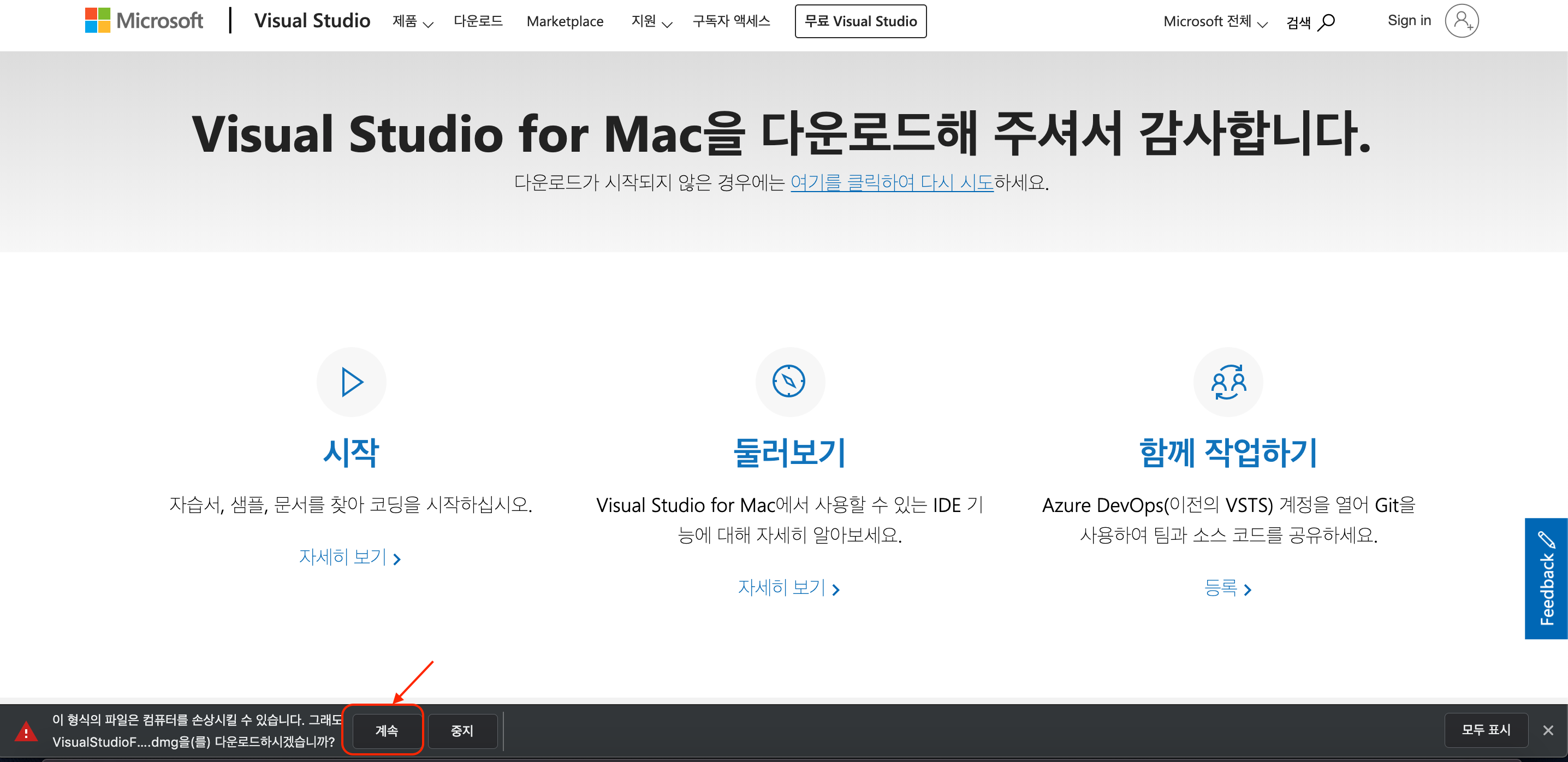Expand the 제품 dropdown menu
The width and height of the screenshot is (1568, 762).
(412, 22)
